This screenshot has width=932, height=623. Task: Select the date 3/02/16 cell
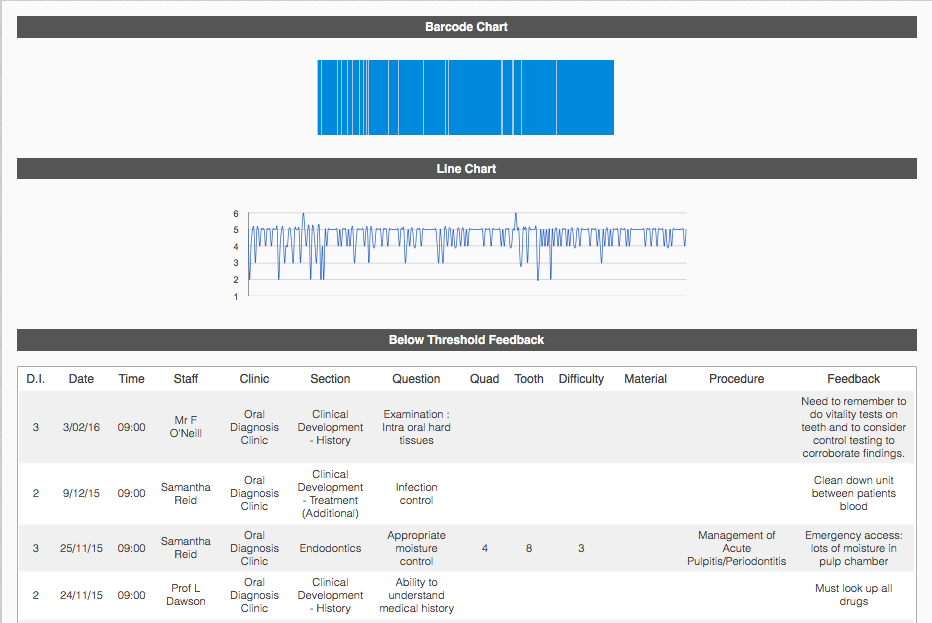coord(81,427)
